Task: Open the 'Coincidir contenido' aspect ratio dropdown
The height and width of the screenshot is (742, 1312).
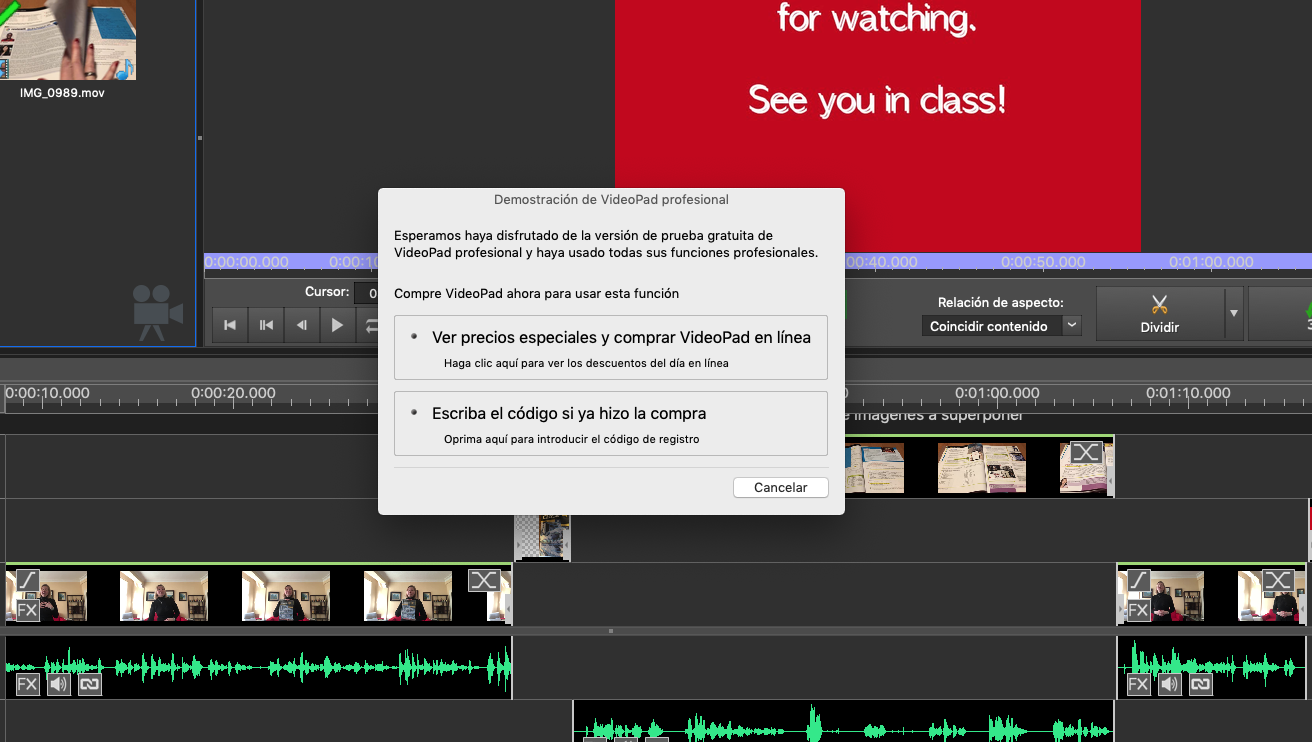Action: click(x=1000, y=325)
